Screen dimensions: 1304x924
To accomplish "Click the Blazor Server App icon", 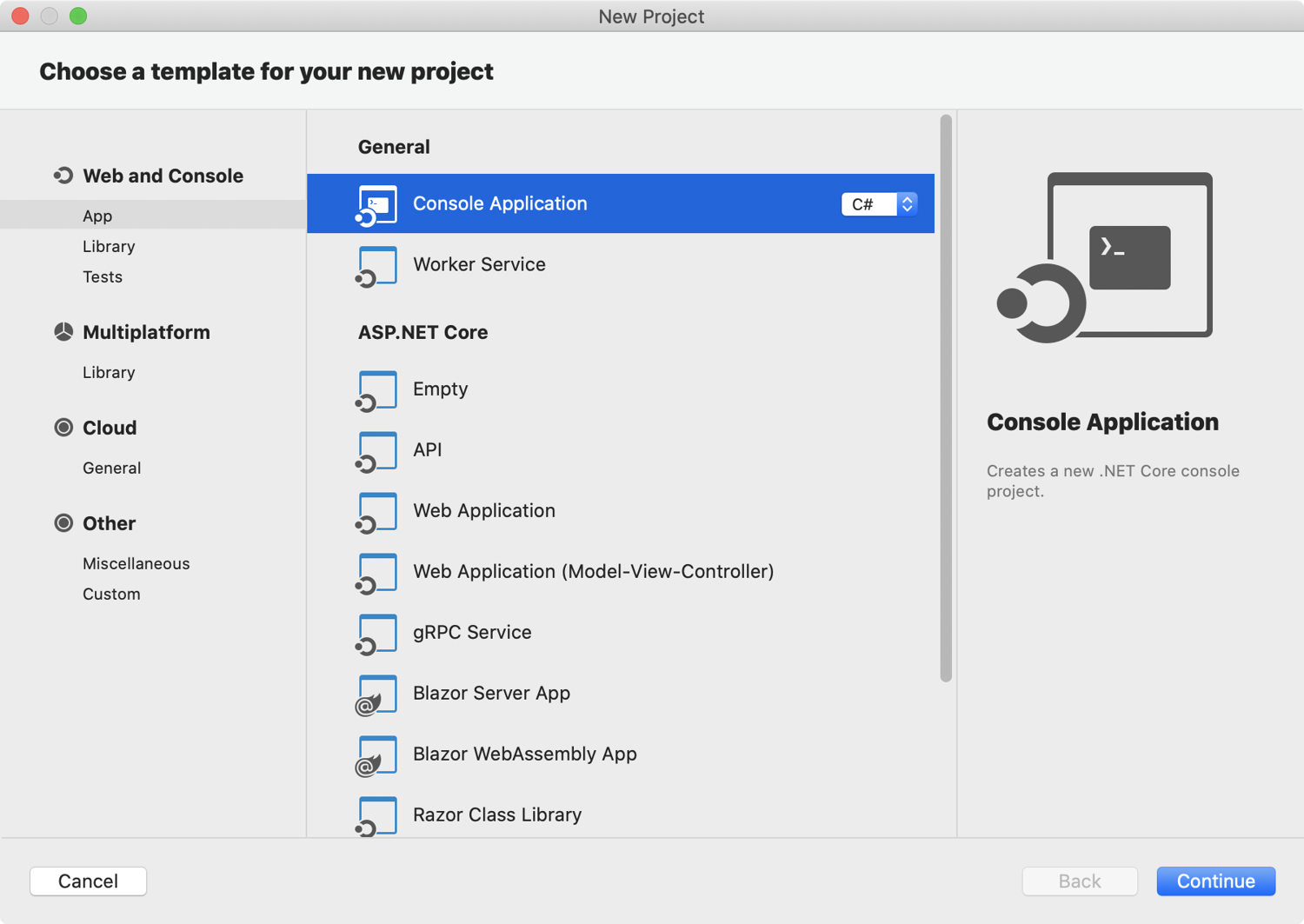I will click(376, 695).
